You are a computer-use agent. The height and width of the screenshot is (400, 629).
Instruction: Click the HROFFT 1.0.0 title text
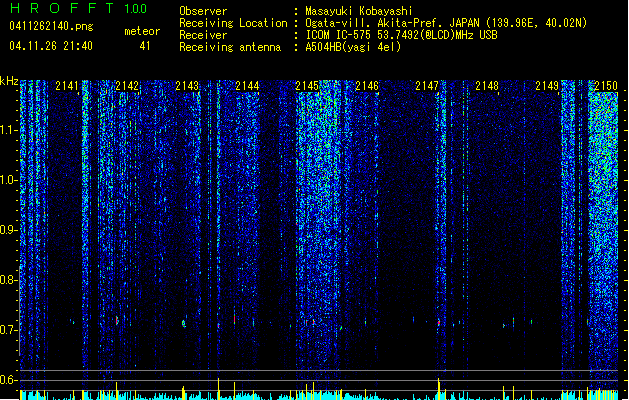[78, 8]
